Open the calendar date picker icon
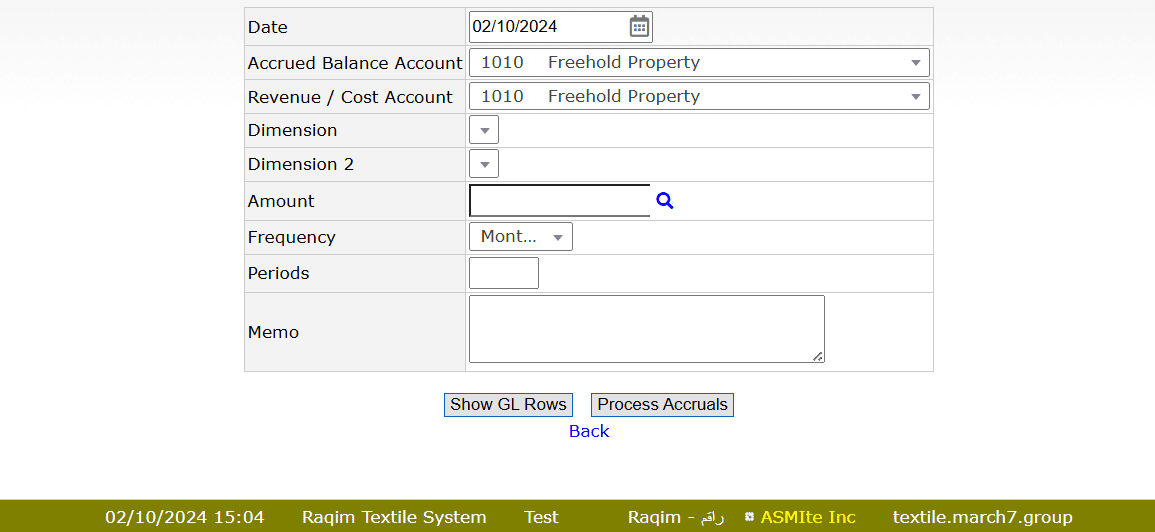 (639, 27)
